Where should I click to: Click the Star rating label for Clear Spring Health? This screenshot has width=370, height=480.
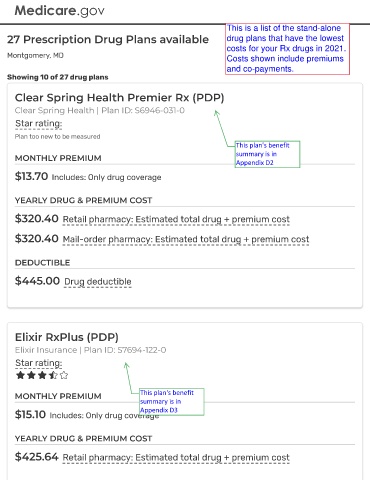[39, 124]
